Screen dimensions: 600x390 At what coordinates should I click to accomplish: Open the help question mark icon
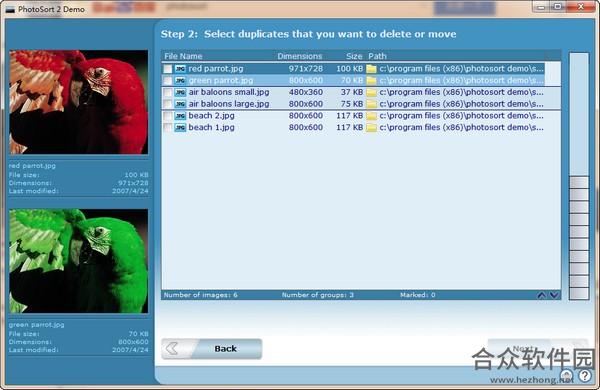coord(585,375)
